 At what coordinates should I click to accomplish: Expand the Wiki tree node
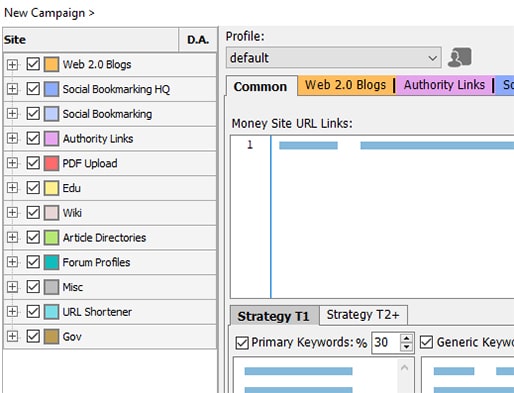[12, 212]
